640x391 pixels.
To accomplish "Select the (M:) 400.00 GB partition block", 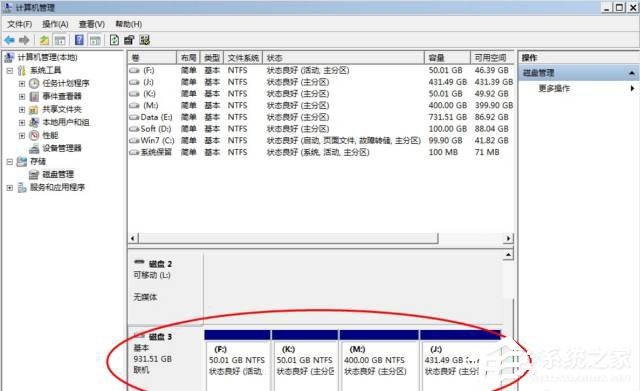I will (x=379, y=361).
